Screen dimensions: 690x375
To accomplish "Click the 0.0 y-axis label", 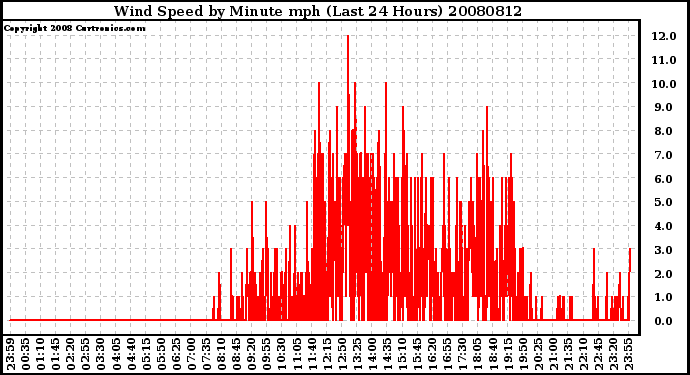I will pyautogui.click(x=664, y=321).
